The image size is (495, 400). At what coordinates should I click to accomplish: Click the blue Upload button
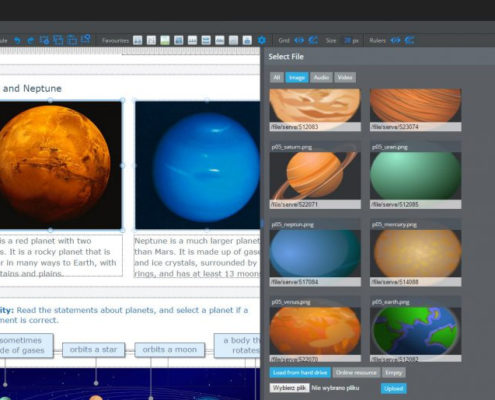[393, 388]
